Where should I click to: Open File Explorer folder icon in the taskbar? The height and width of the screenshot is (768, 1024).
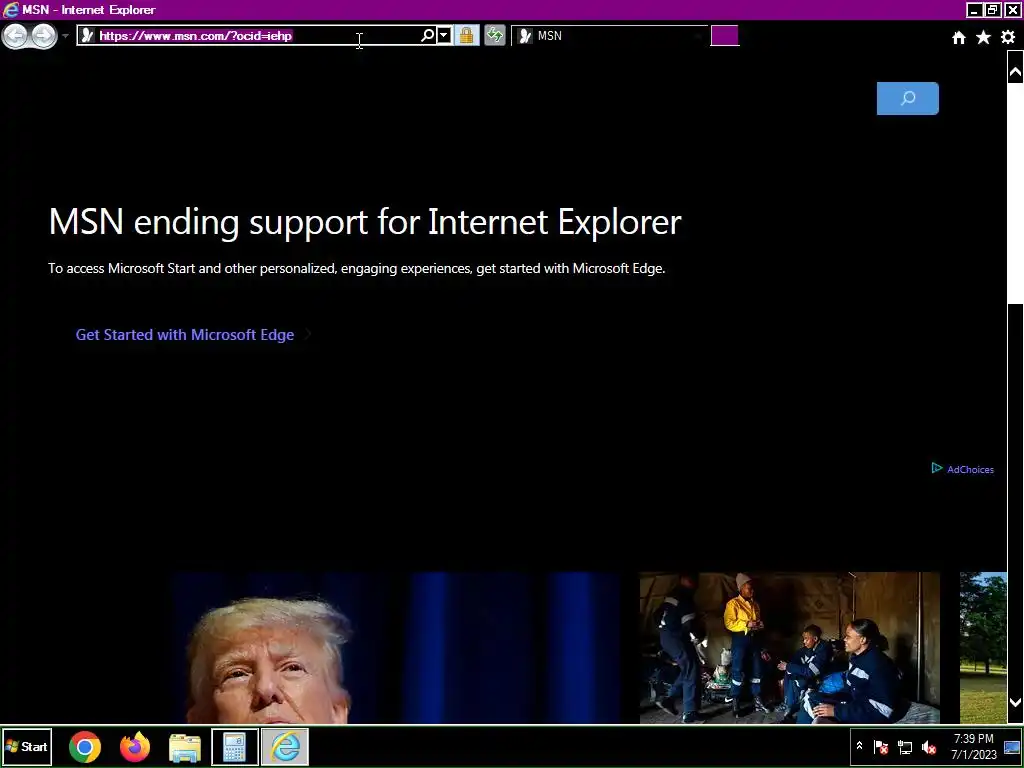[x=185, y=748]
